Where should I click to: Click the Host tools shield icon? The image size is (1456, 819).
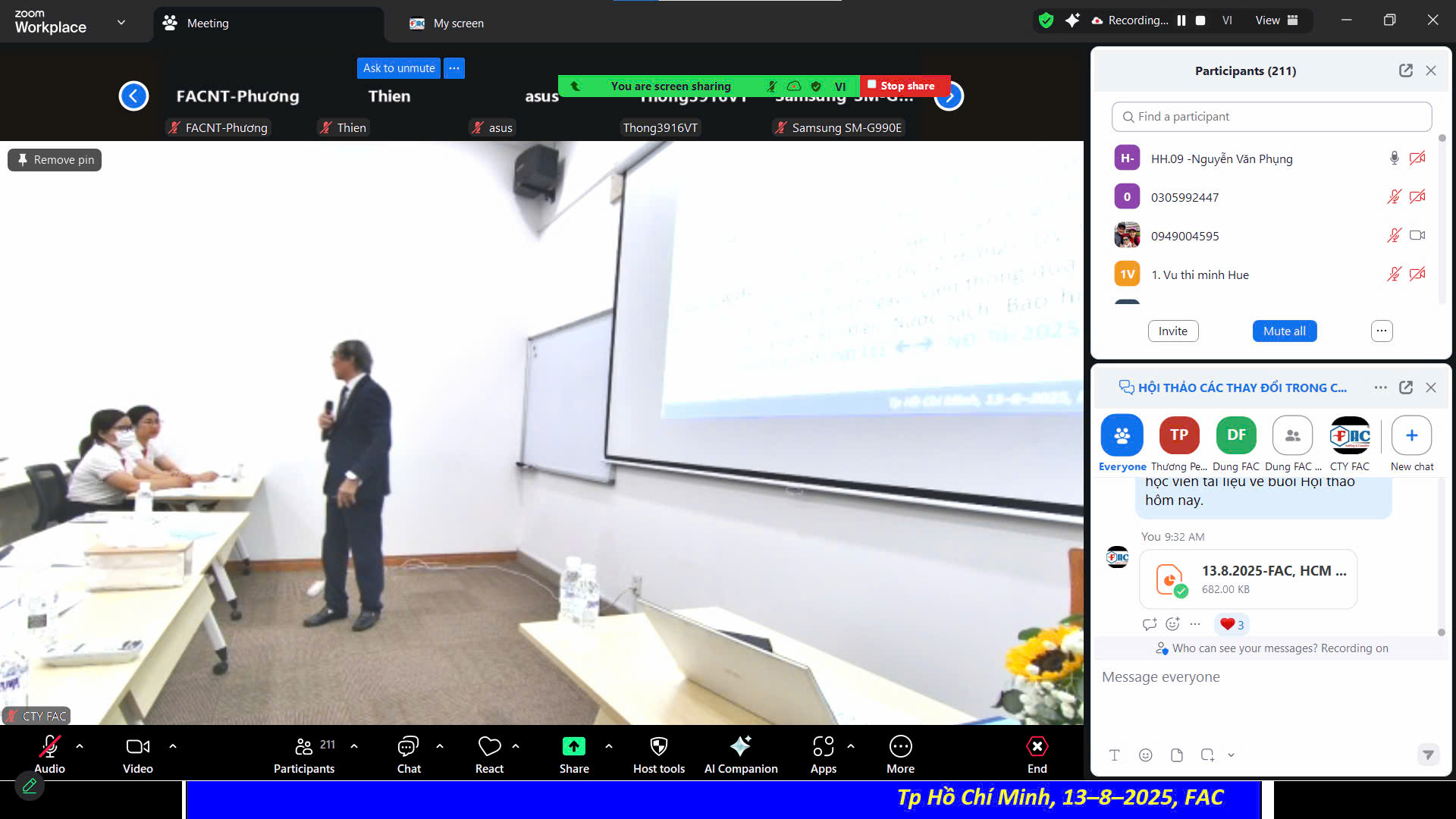pyautogui.click(x=658, y=747)
